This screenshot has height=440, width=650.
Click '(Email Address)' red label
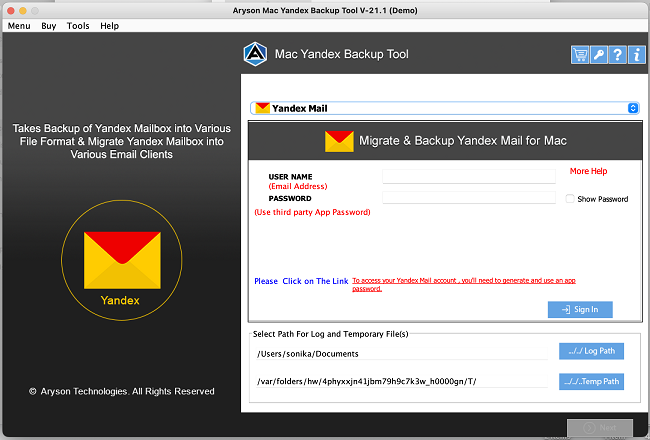pyautogui.click(x=298, y=186)
